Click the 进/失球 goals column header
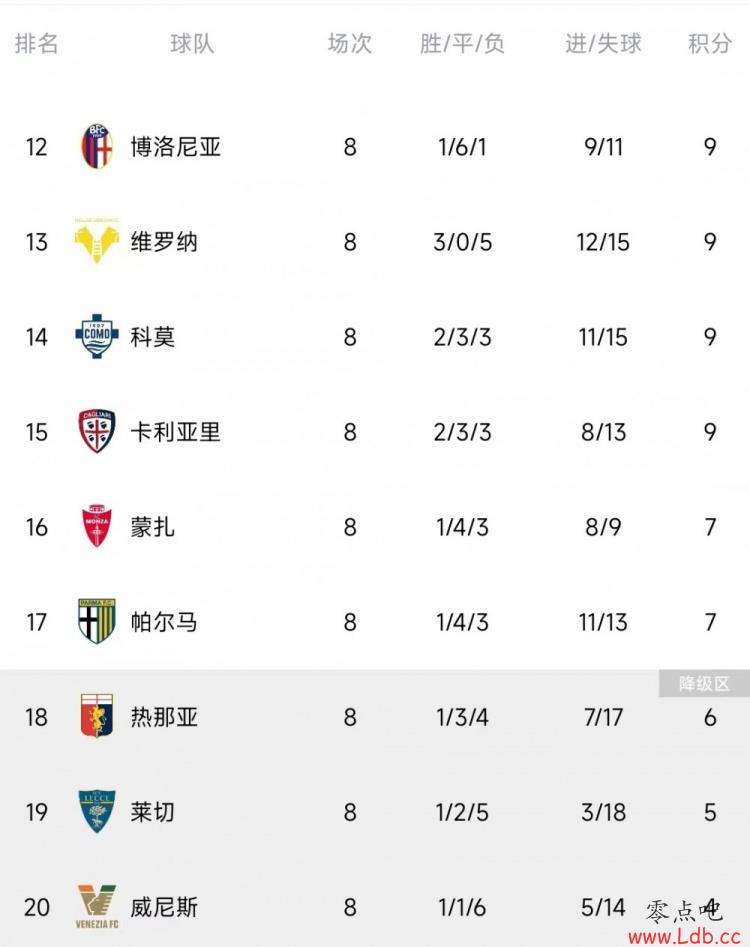 [603, 44]
